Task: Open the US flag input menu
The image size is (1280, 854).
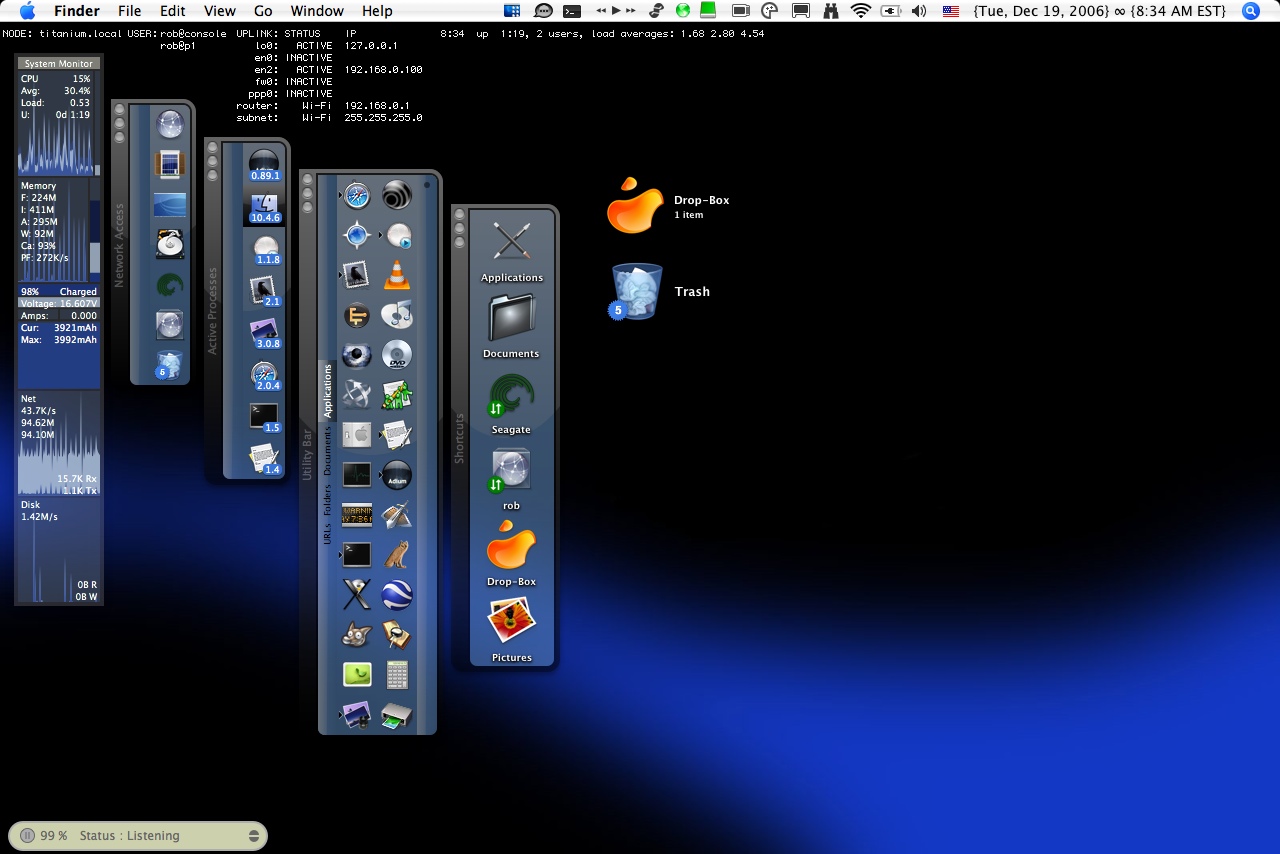Action: [950, 11]
